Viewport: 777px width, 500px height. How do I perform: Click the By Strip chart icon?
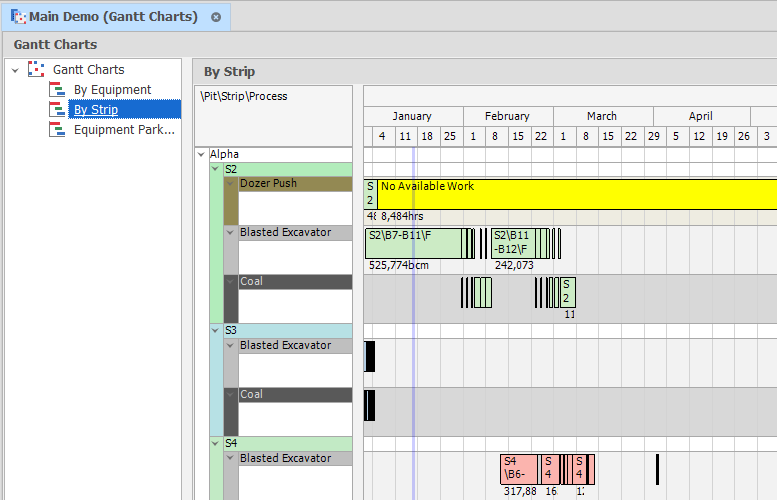coord(56,110)
